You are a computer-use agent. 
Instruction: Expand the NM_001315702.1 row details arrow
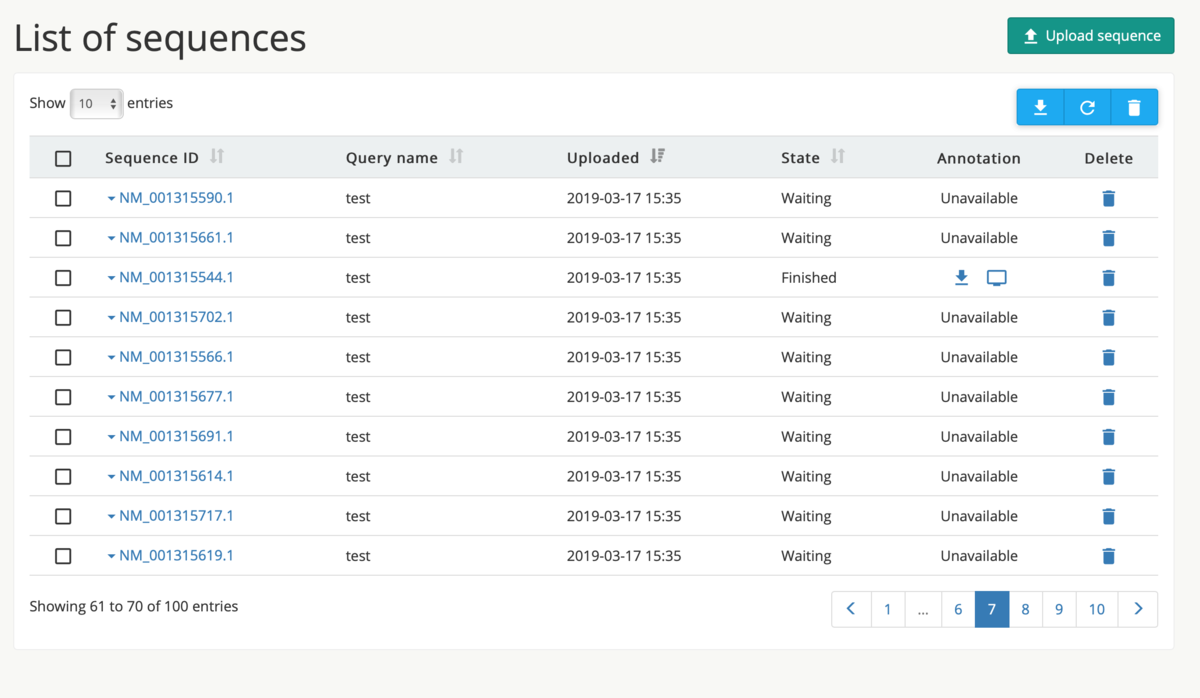coord(112,318)
